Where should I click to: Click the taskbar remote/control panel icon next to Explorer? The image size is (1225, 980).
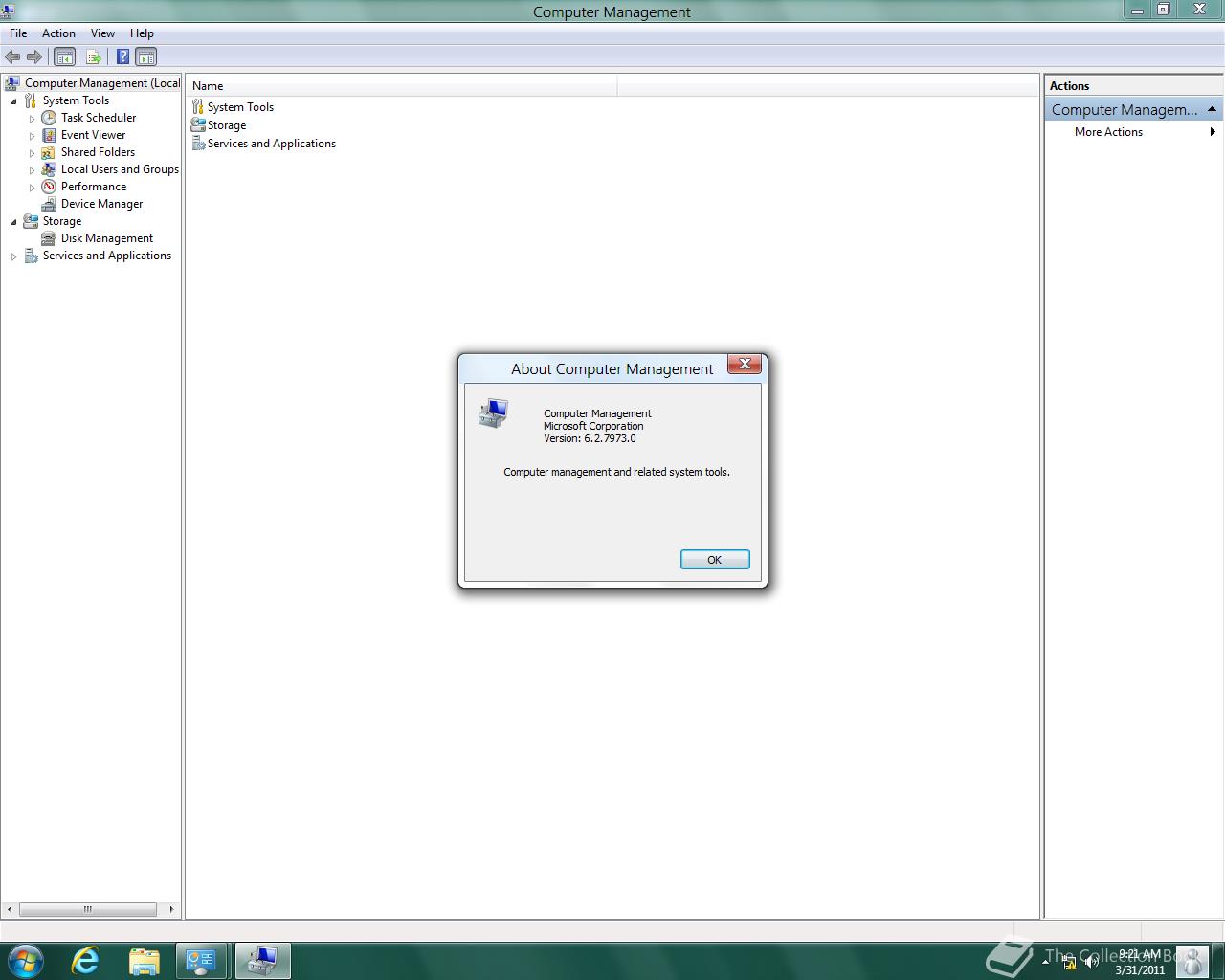click(x=201, y=961)
